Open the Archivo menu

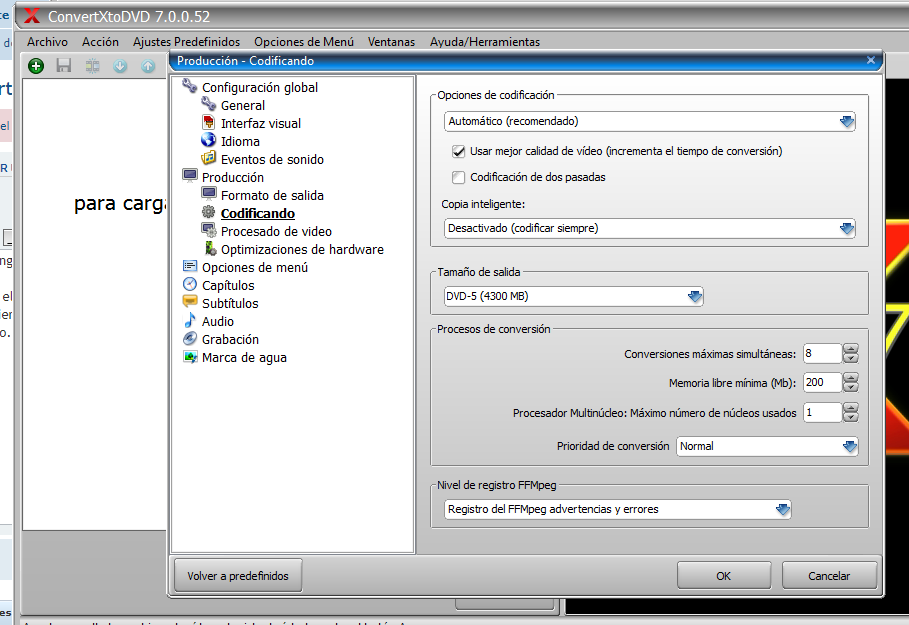[x=48, y=42]
